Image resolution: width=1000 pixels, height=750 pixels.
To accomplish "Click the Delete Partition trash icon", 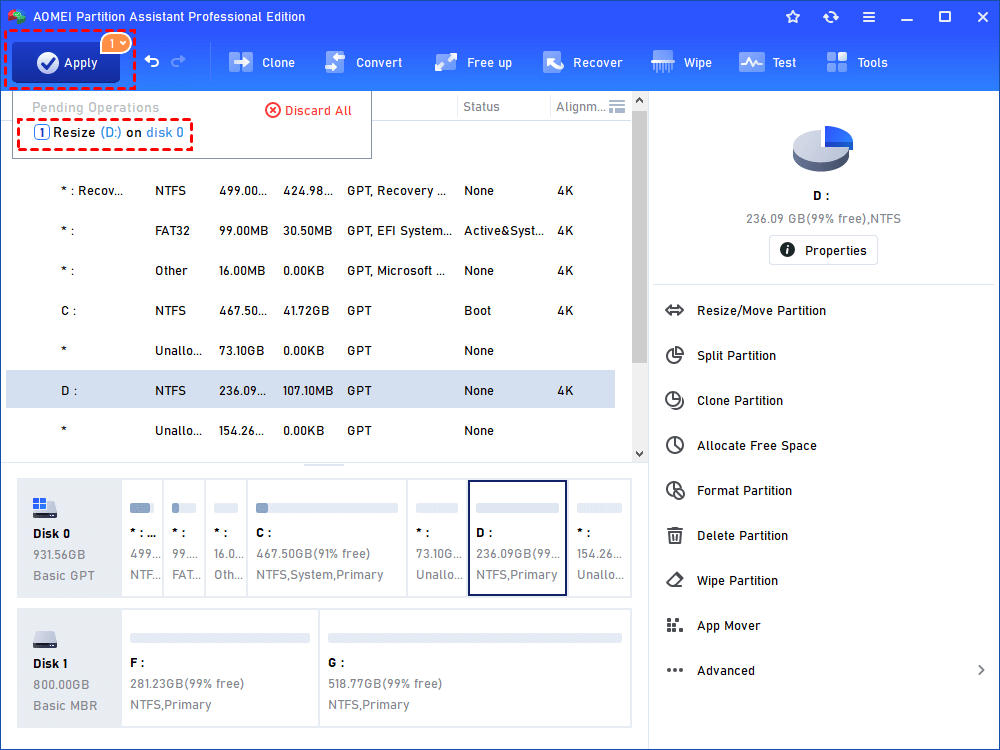I will click(674, 535).
